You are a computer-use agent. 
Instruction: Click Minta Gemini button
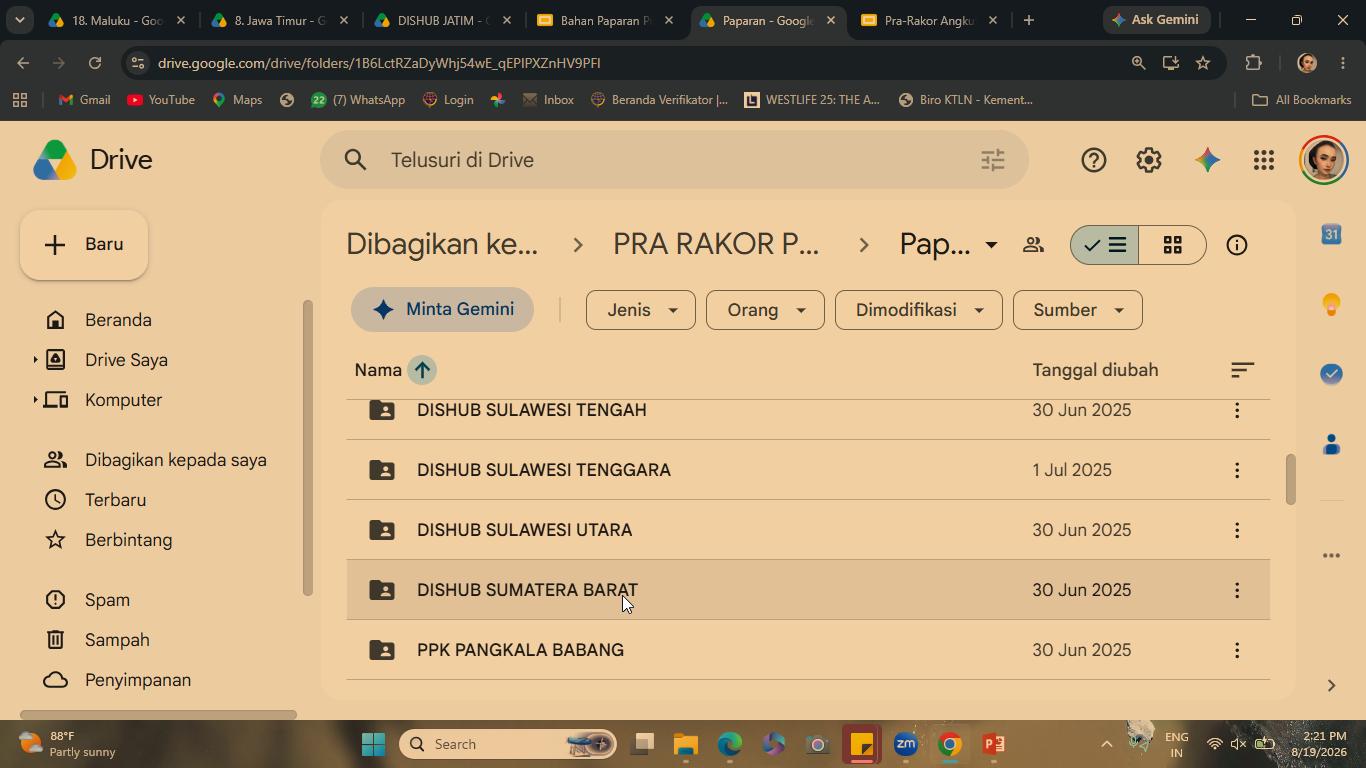(x=442, y=310)
